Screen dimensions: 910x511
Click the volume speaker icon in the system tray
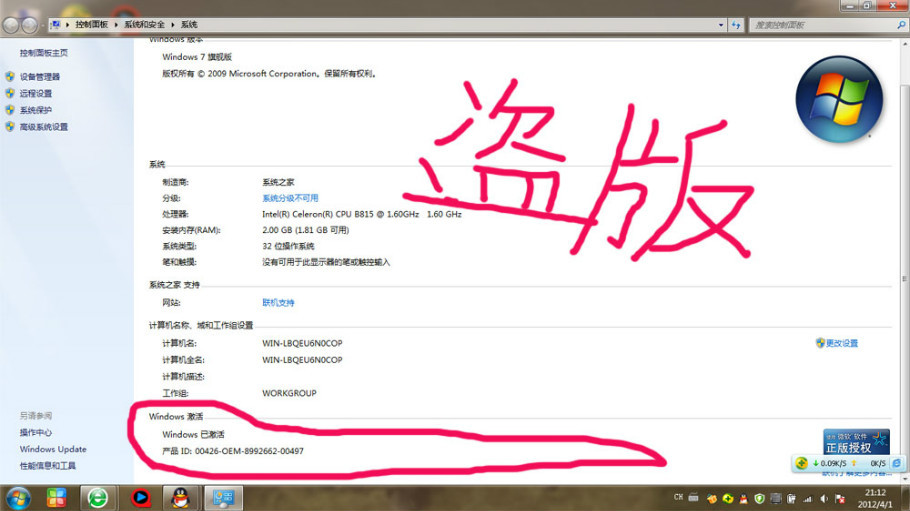coord(825,497)
